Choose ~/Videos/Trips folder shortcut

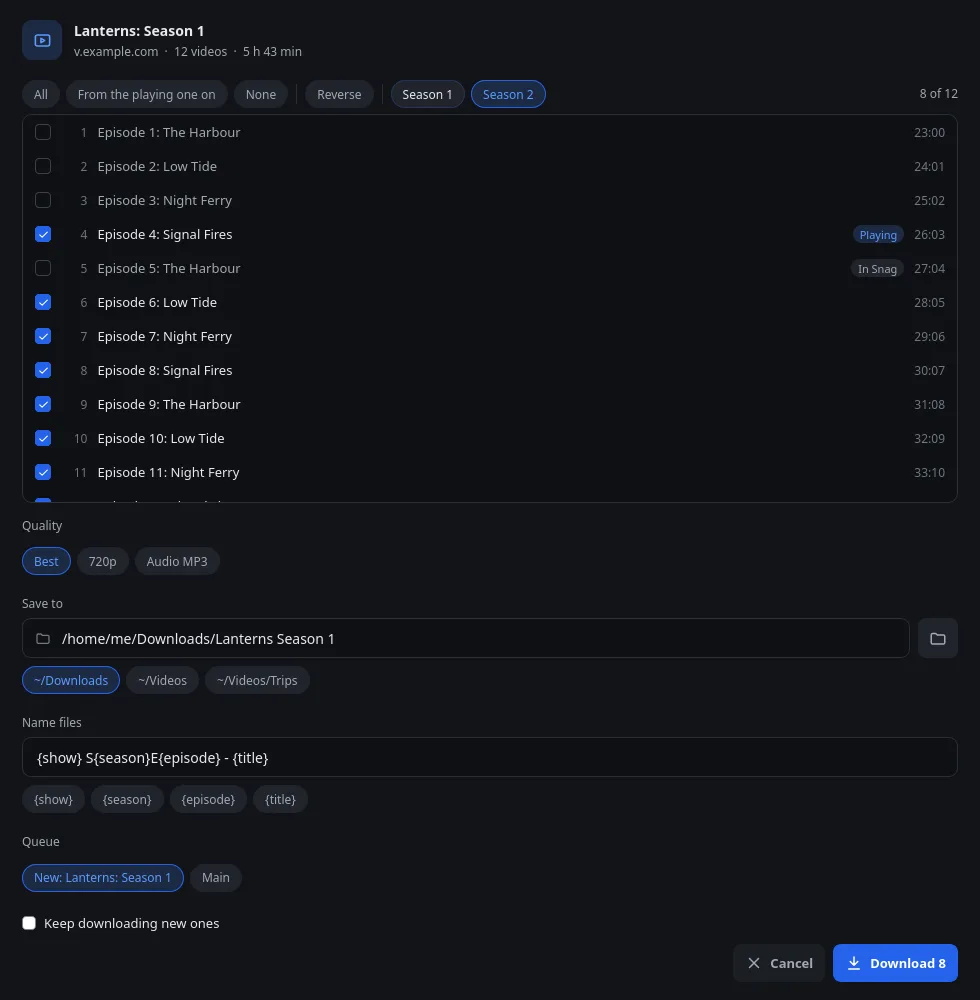pyautogui.click(x=257, y=680)
